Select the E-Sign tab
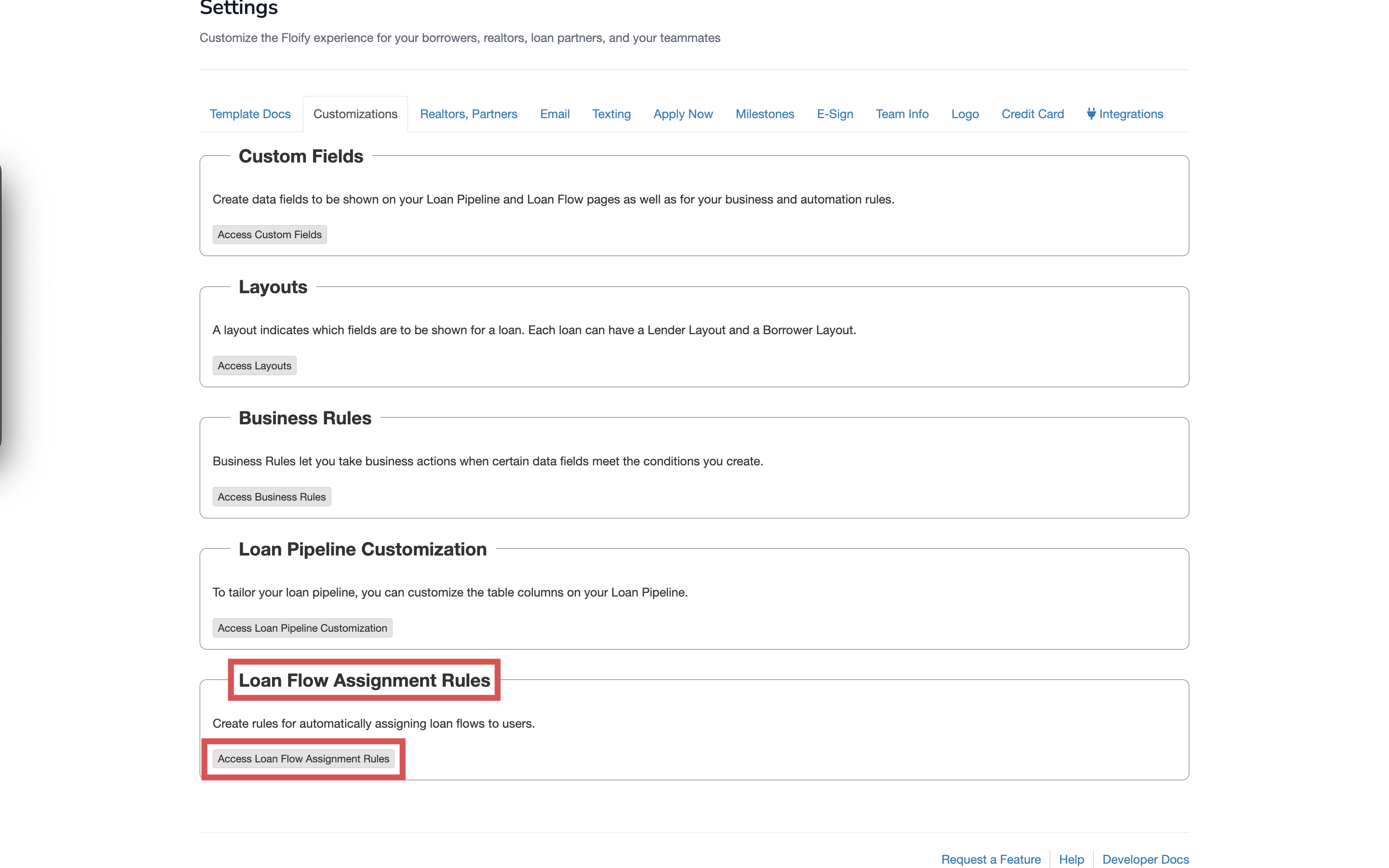Image resolution: width=1389 pixels, height=868 pixels. click(834, 114)
